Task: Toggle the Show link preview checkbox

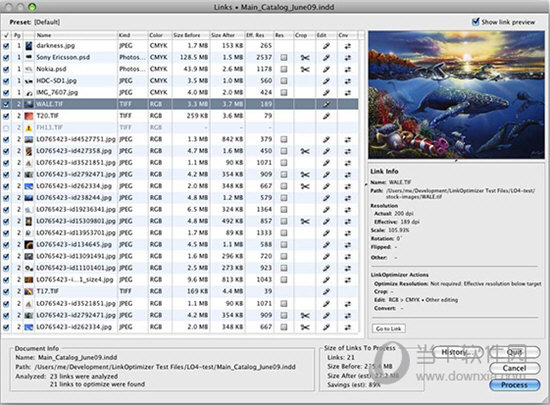Action: 475,22
